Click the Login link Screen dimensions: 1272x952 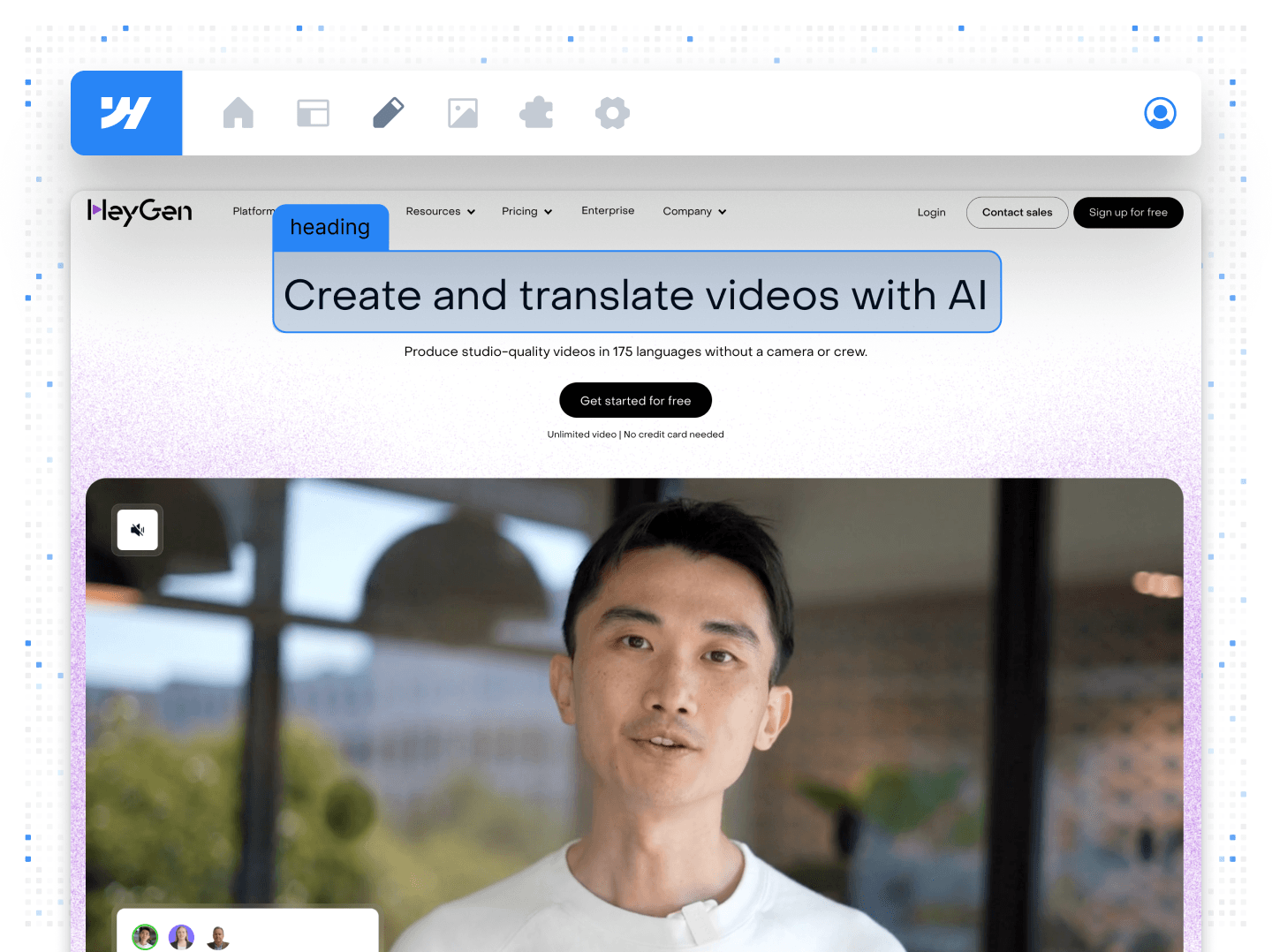(x=931, y=213)
